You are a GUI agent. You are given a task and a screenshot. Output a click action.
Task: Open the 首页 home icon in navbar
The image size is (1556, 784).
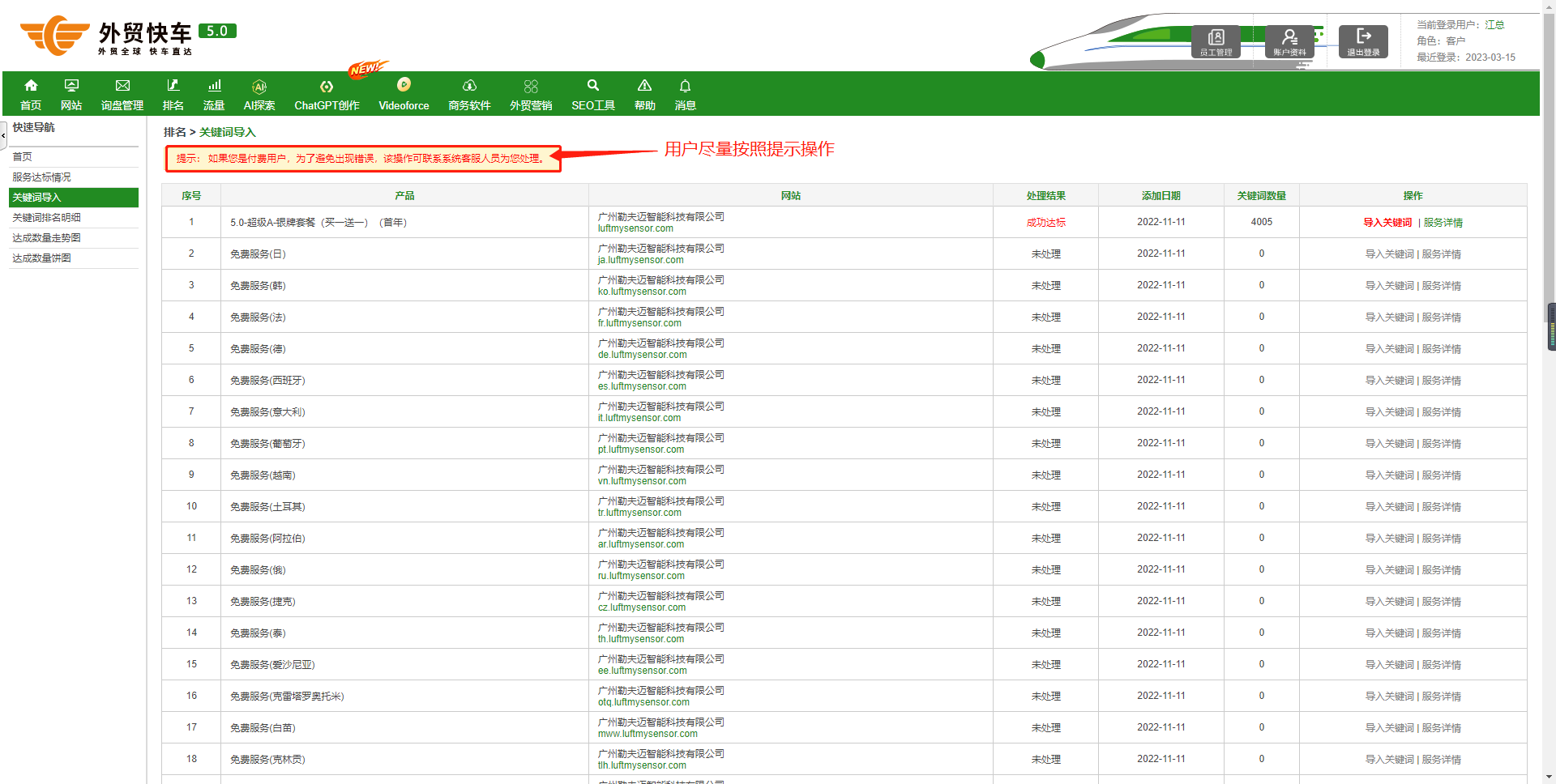pos(31,86)
